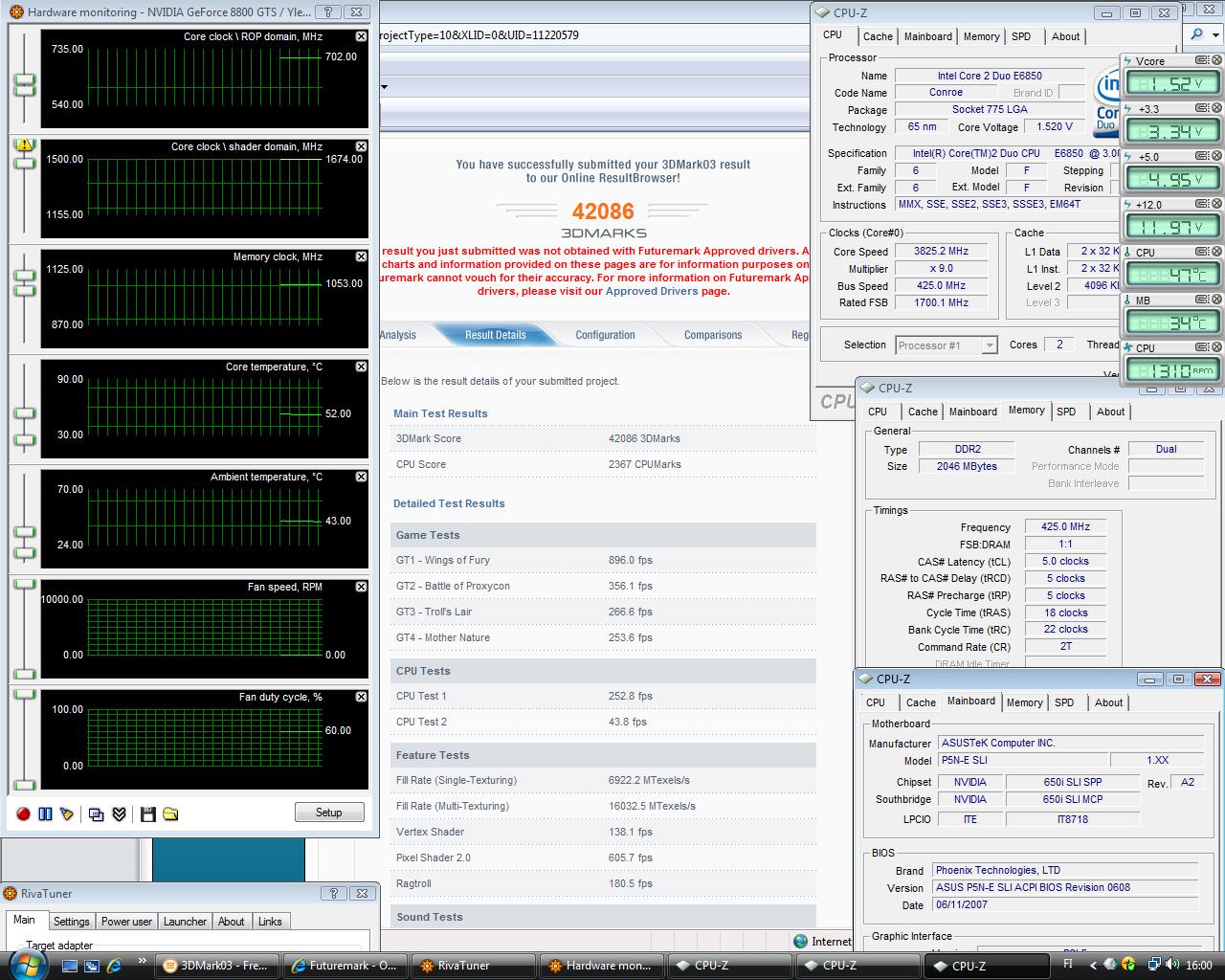
Task: Click the 16:00 system clock
Action: click(x=1198, y=966)
